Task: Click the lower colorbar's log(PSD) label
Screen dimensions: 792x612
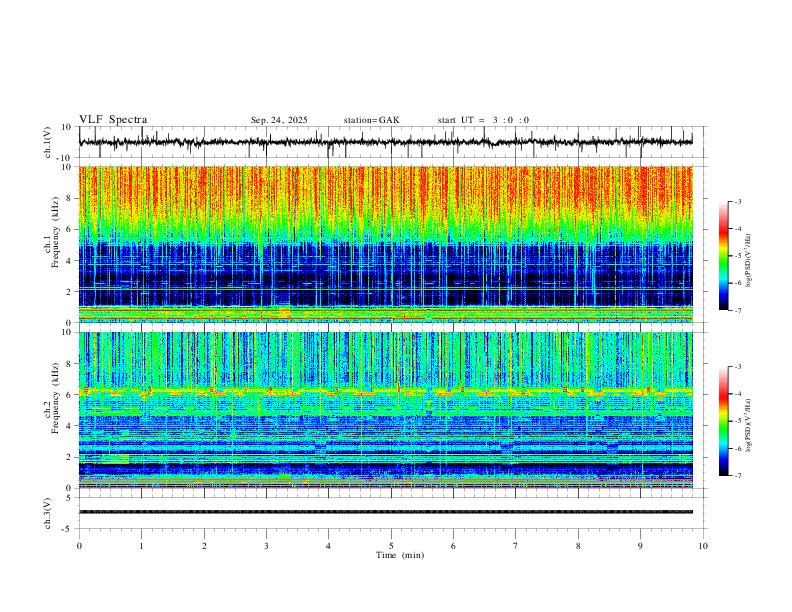Action: pyautogui.click(x=749, y=425)
